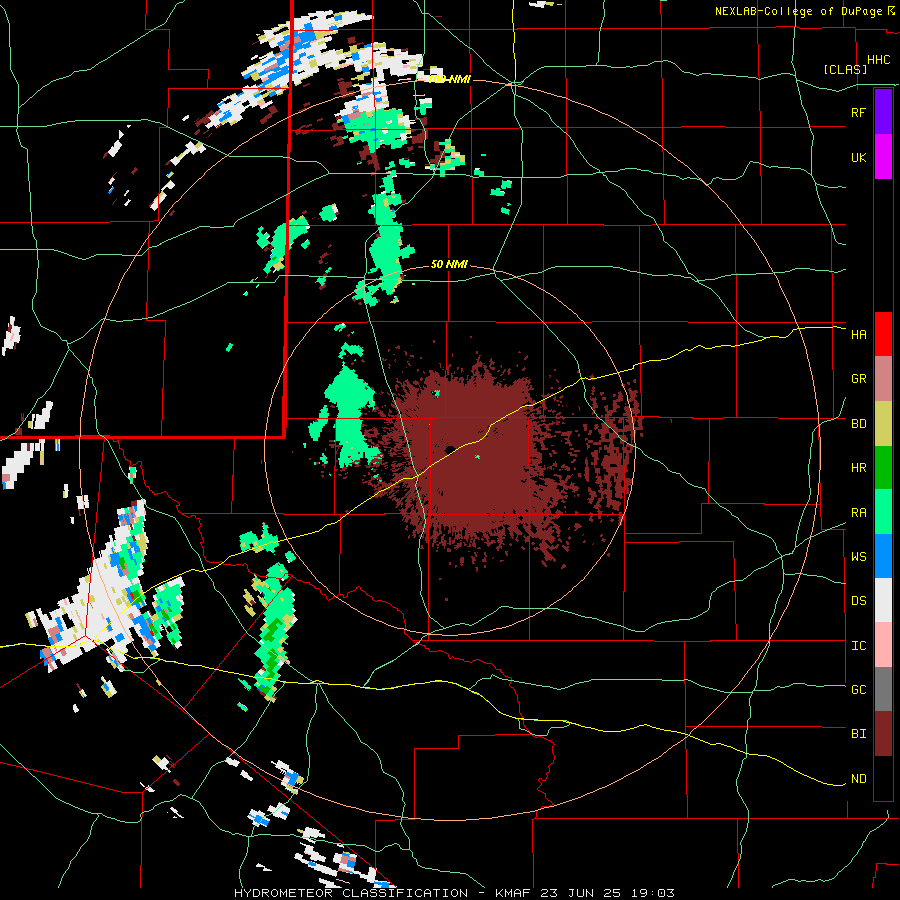Click the DS dry snow white swatch

883,600
